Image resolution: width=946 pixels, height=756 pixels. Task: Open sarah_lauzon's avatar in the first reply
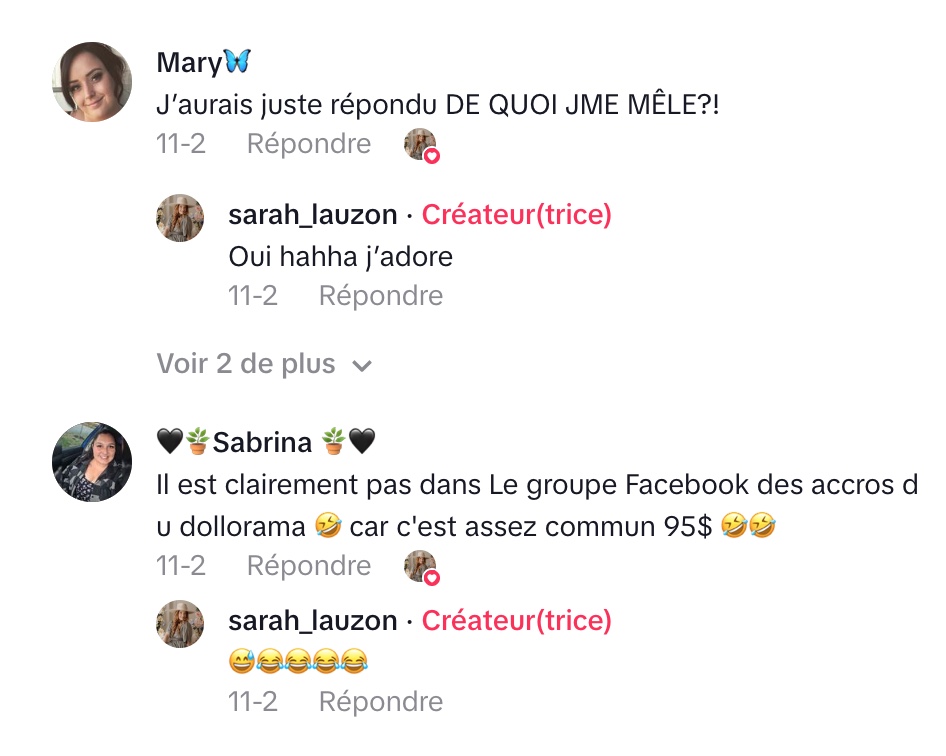pos(180,217)
